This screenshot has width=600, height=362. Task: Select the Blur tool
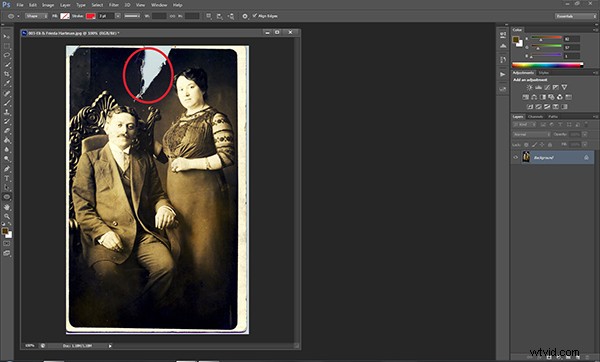[7, 150]
